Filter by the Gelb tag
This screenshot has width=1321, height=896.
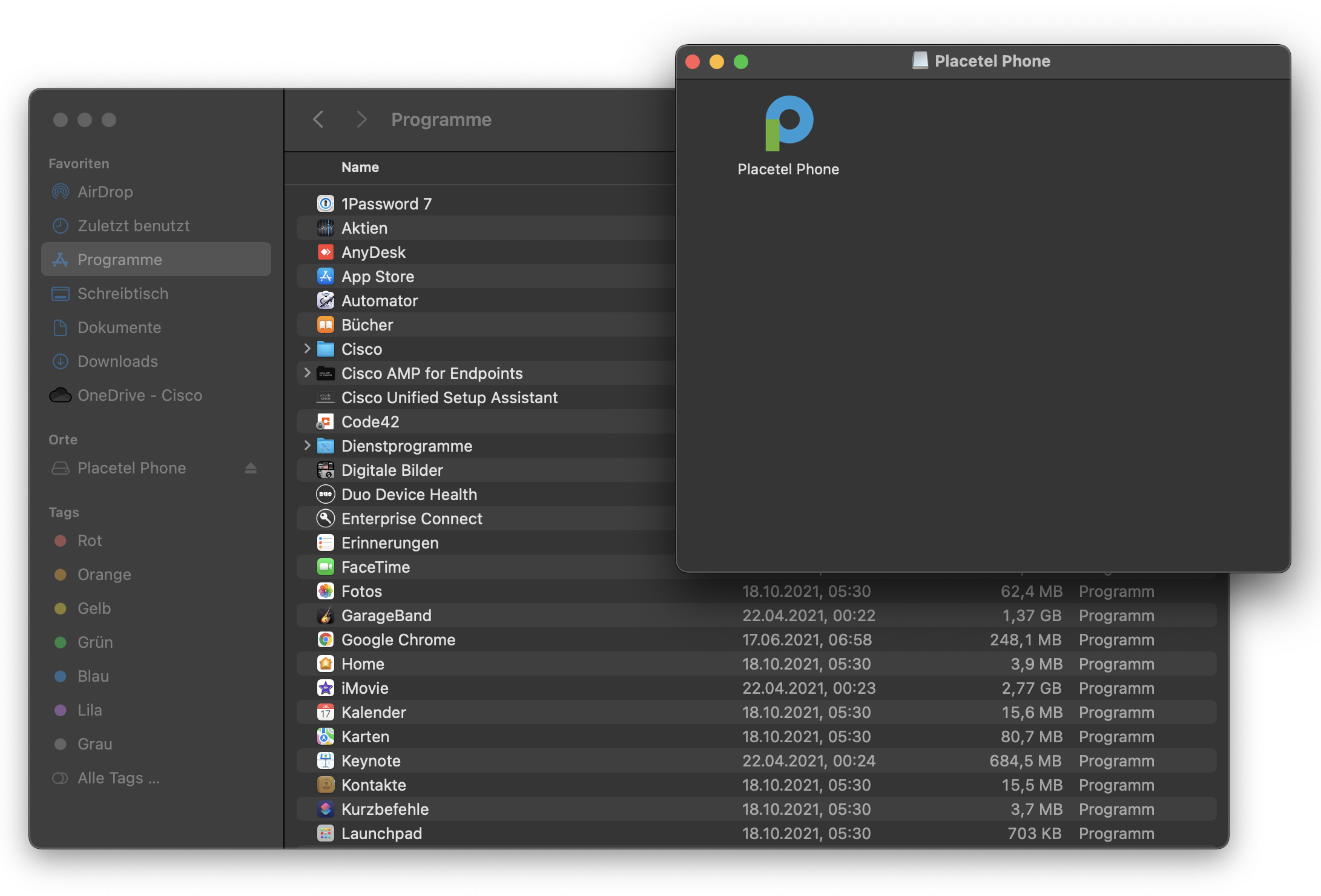[x=156, y=608]
